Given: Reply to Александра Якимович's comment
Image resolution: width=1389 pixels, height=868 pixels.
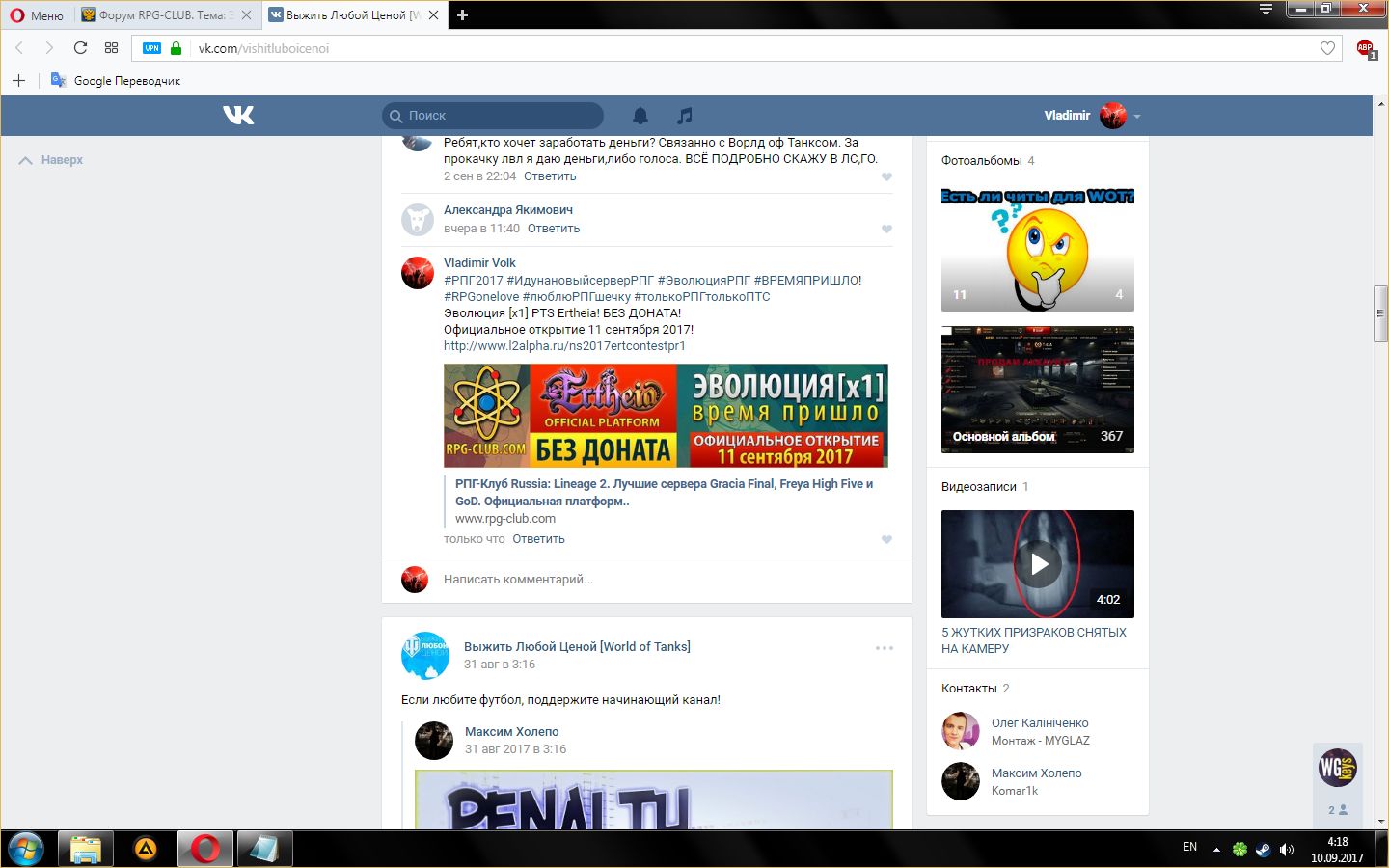Looking at the screenshot, I should click(554, 229).
